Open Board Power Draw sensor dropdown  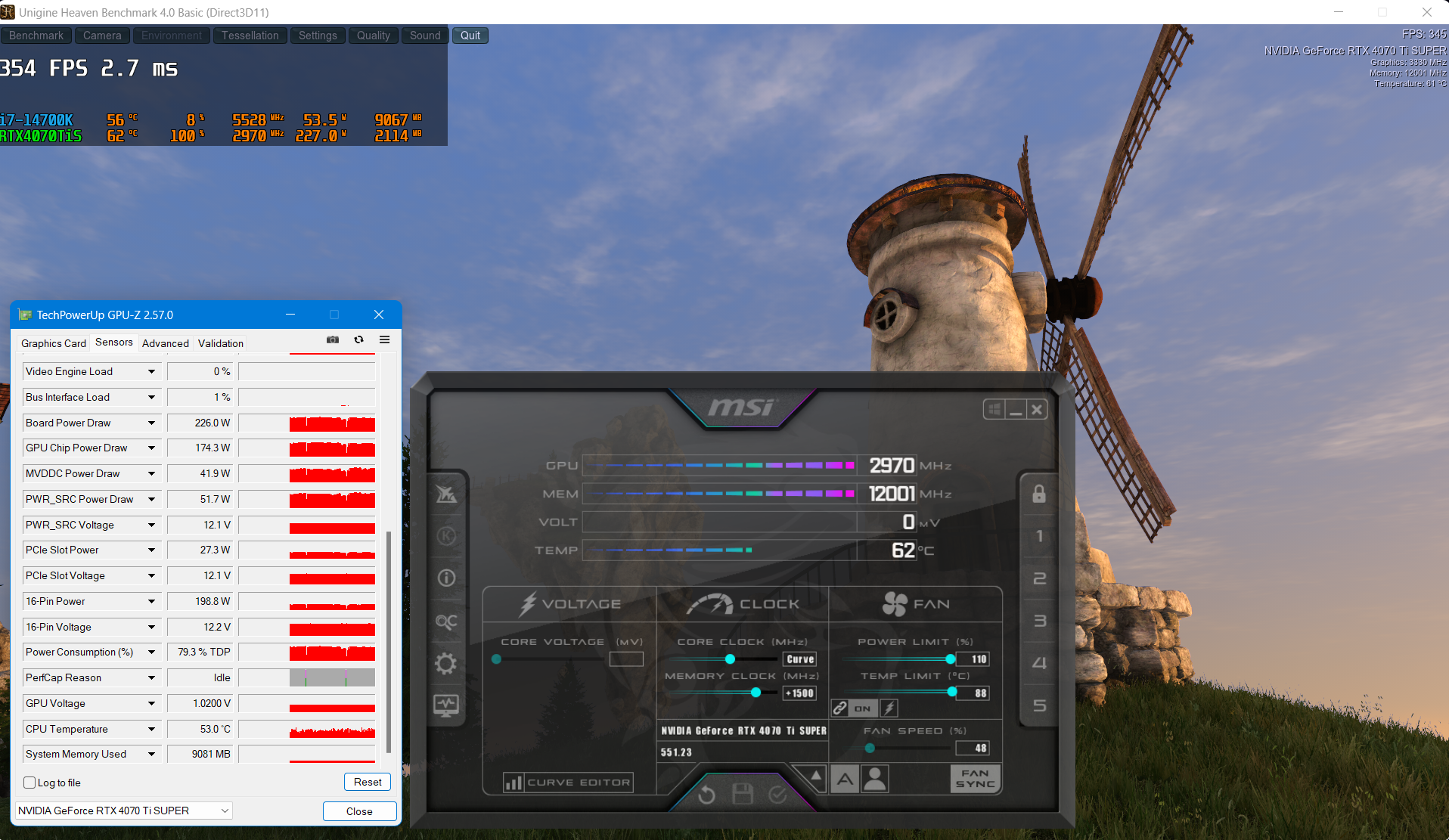click(151, 423)
